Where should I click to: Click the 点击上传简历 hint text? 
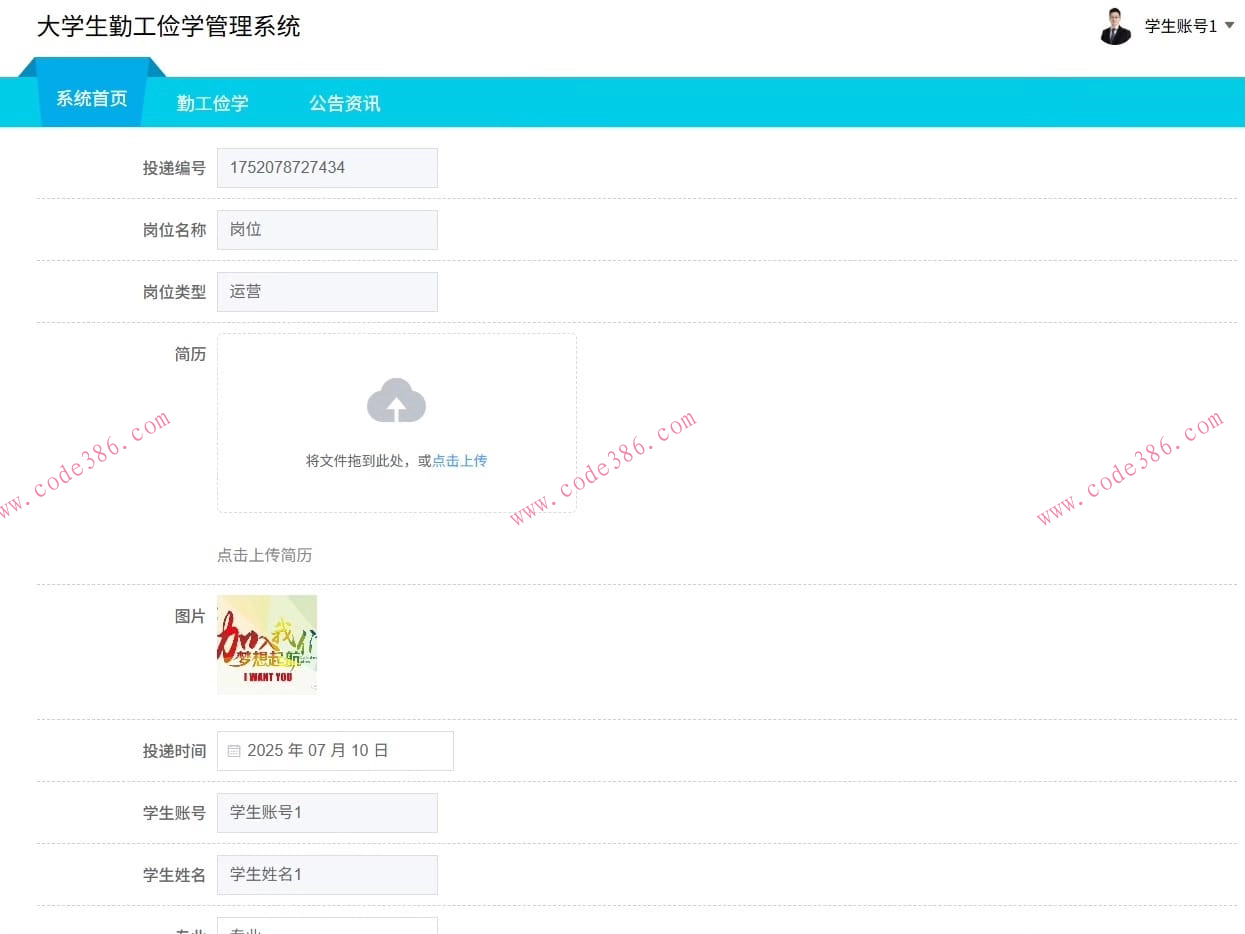click(263, 555)
